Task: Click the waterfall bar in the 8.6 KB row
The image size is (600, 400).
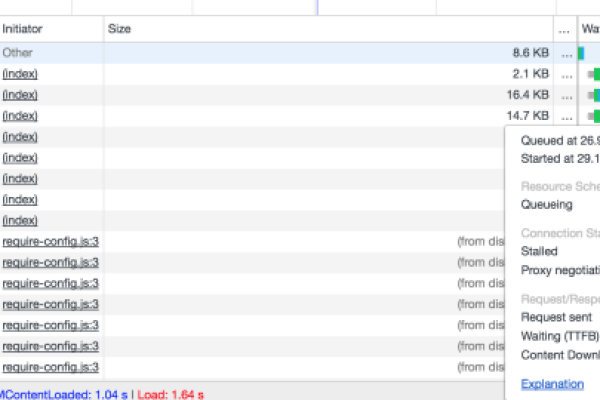Action: click(580, 53)
